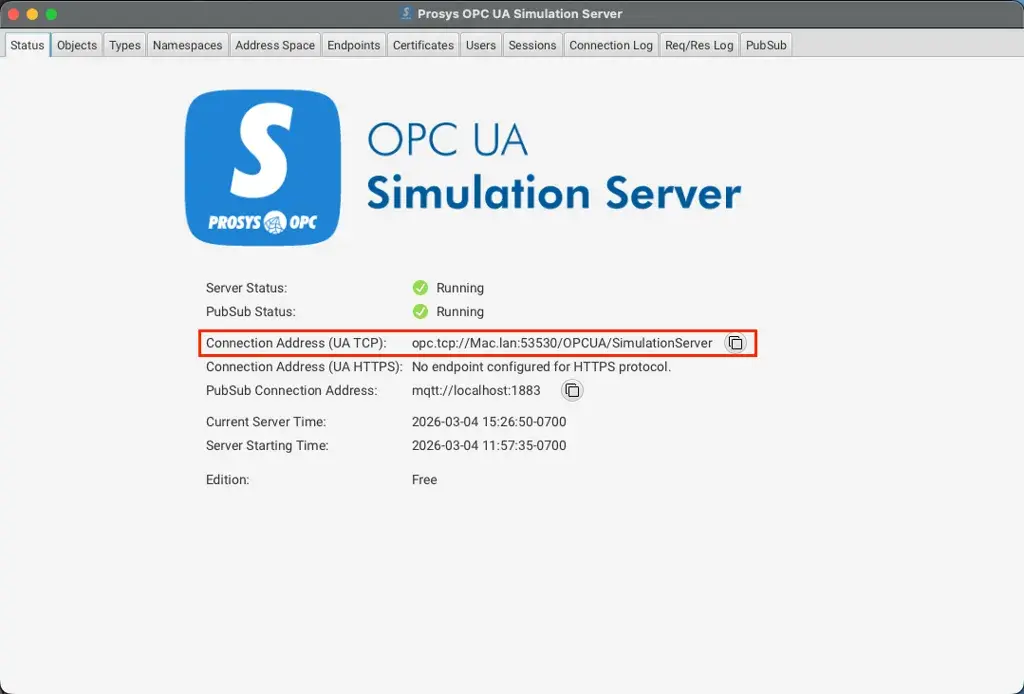1024x694 pixels.
Task: Click 'No endpoint configured for HTTPS protocol.' text
Action: coord(541,367)
